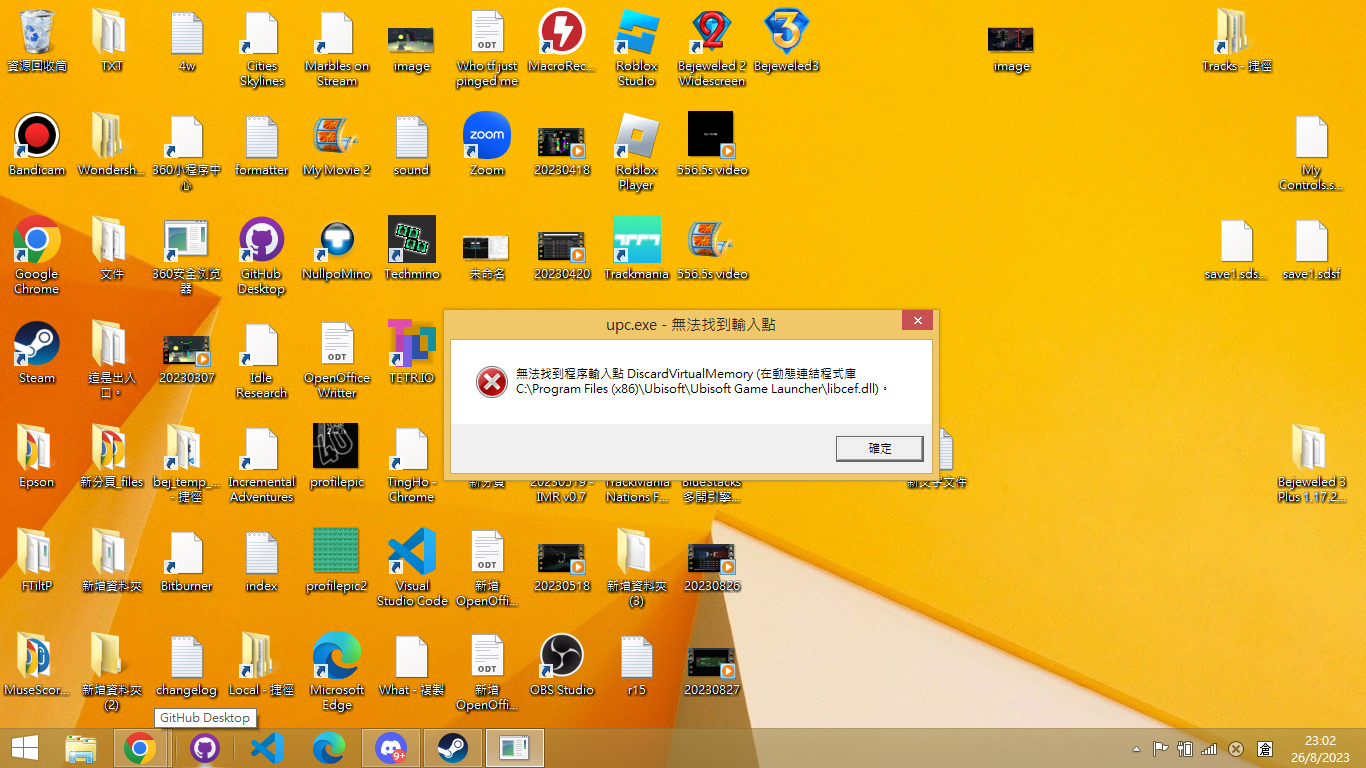Open the TETR.IO desktop icon
The height and width of the screenshot is (768, 1366).
click(x=411, y=345)
